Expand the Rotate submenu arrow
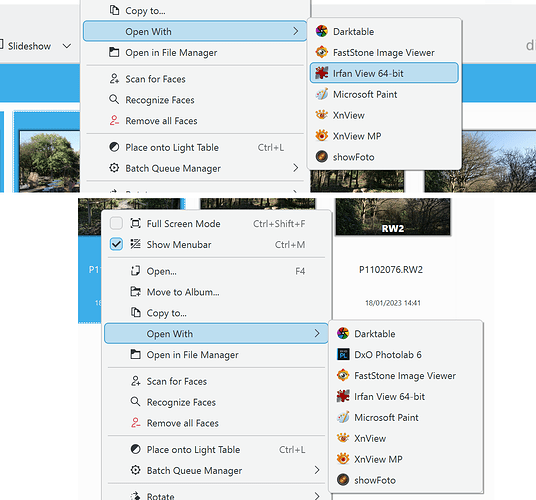 click(317, 496)
